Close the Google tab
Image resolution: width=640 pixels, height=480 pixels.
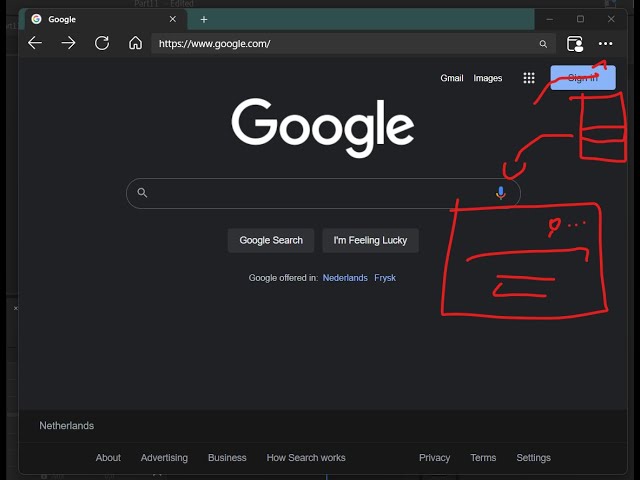(x=173, y=19)
